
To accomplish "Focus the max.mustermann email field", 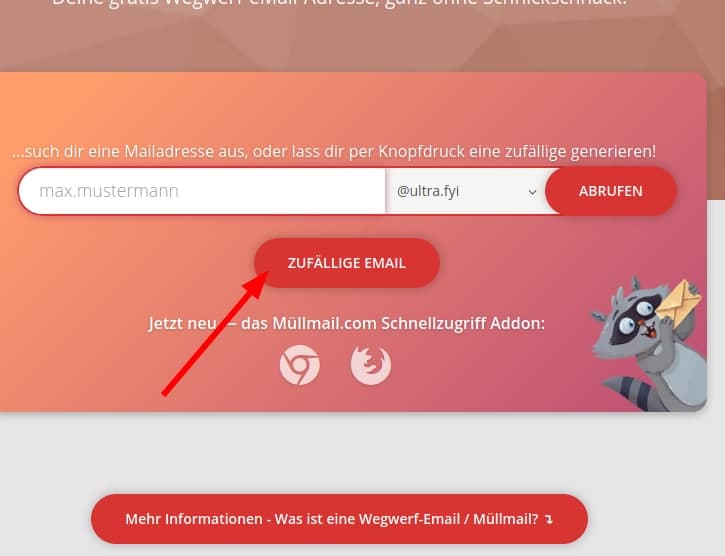I will (202, 191).
